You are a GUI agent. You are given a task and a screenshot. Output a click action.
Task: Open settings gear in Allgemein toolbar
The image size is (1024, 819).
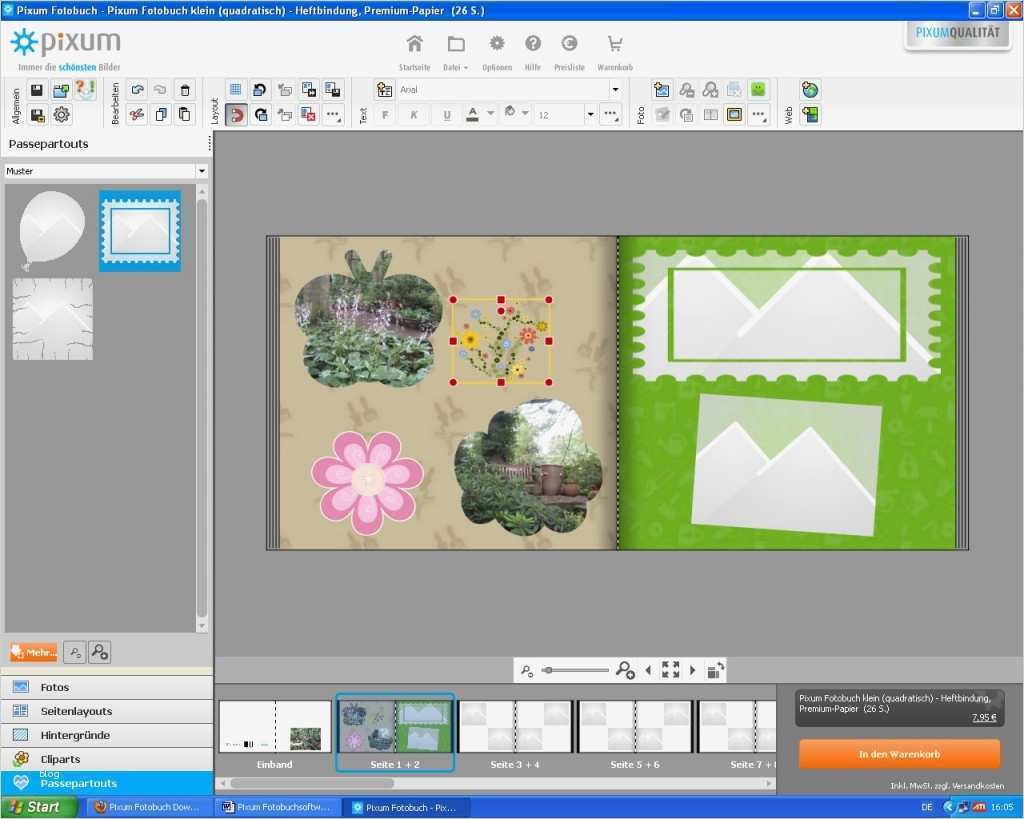[x=62, y=114]
